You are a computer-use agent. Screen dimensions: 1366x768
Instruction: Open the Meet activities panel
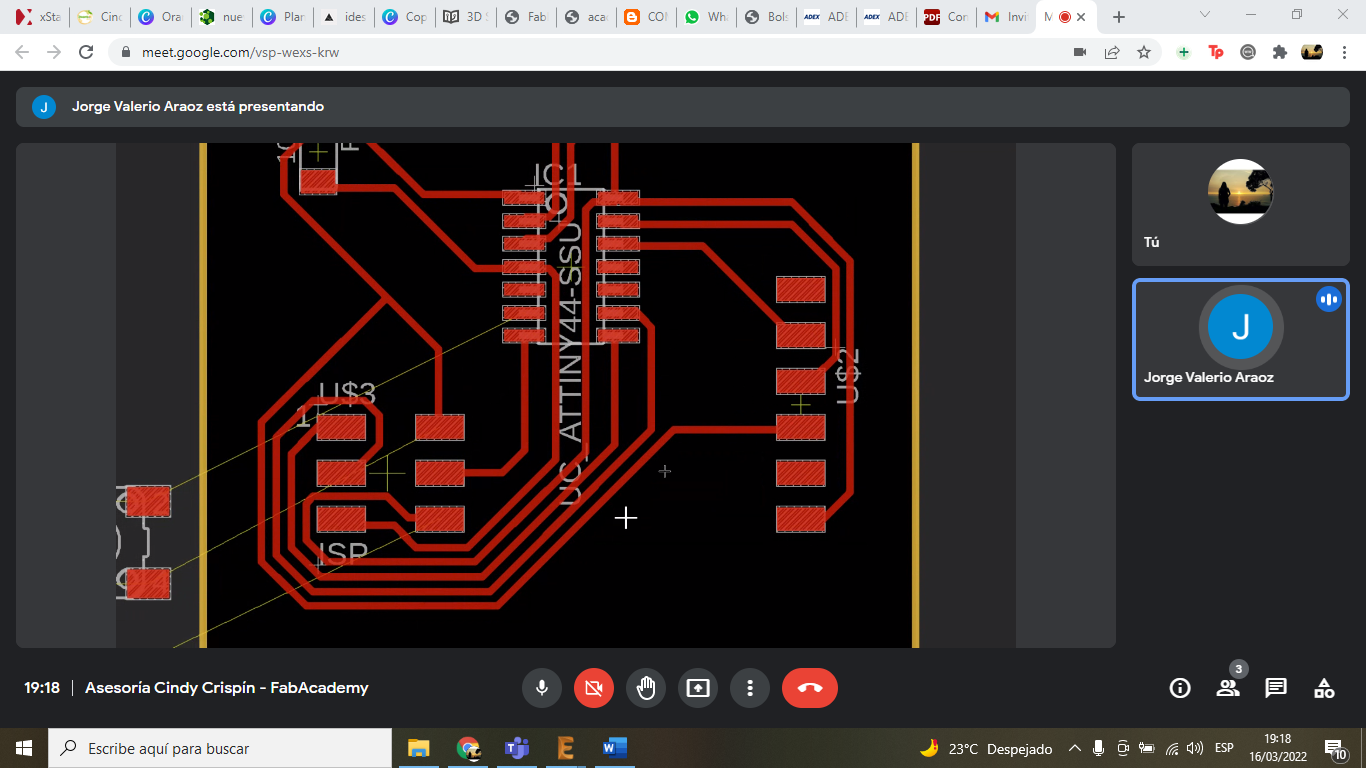click(1324, 688)
